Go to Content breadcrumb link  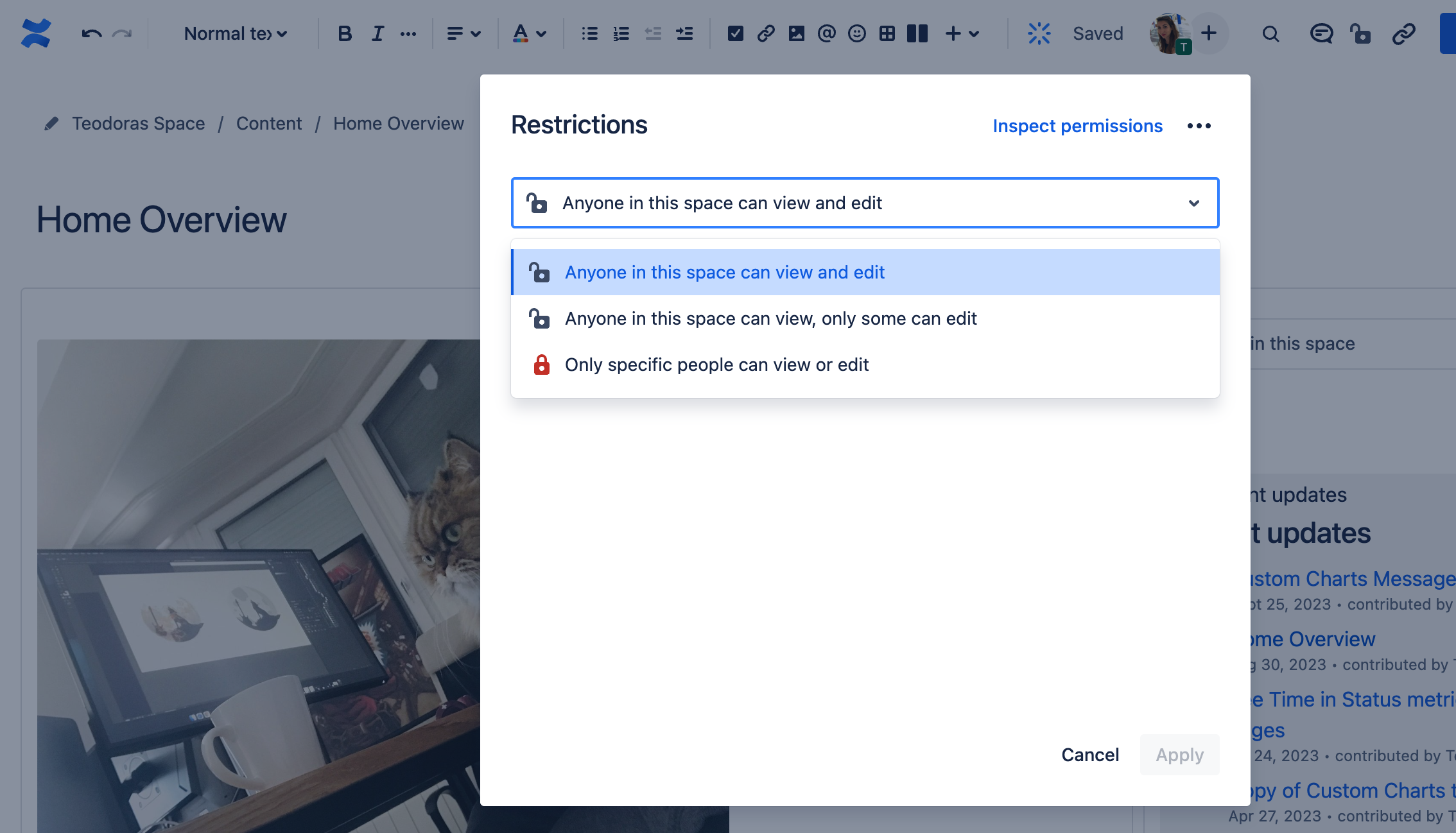coord(269,123)
